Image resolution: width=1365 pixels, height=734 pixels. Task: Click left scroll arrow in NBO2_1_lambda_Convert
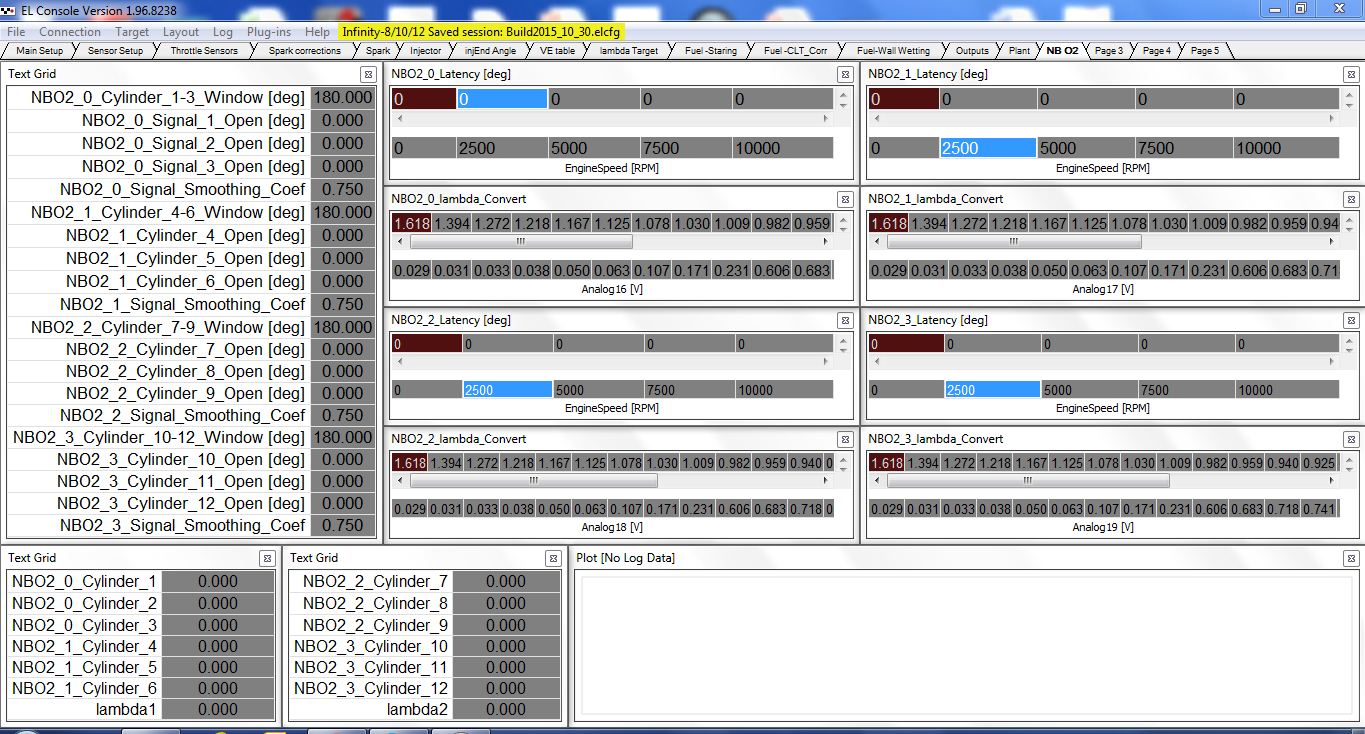coord(878,241)
